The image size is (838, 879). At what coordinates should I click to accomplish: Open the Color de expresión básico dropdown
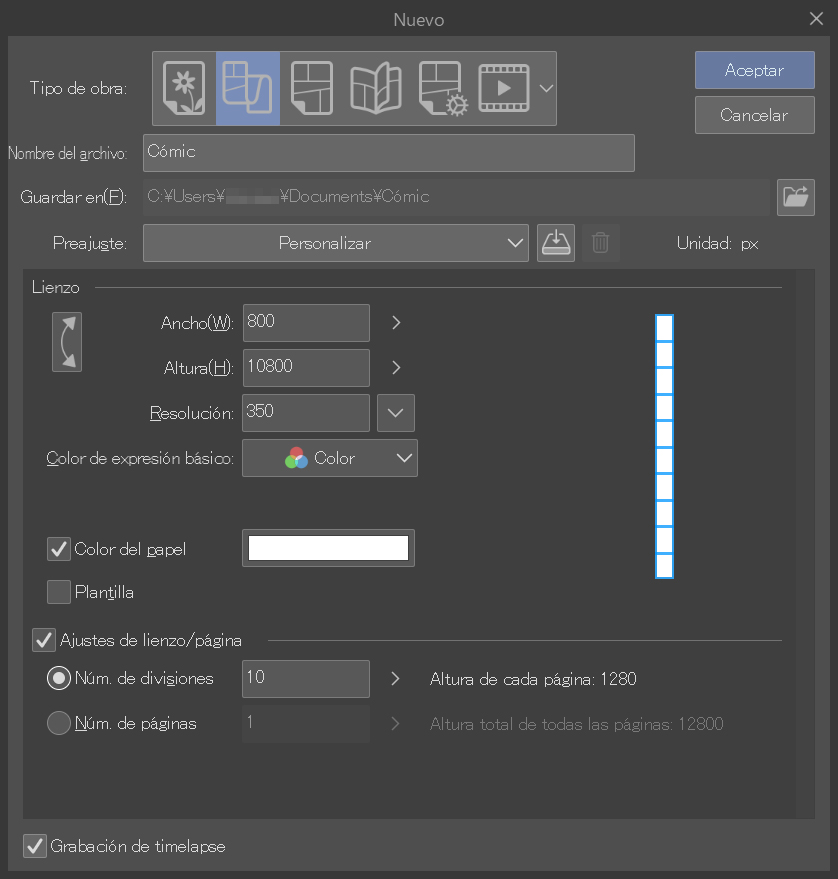[330, 458]
